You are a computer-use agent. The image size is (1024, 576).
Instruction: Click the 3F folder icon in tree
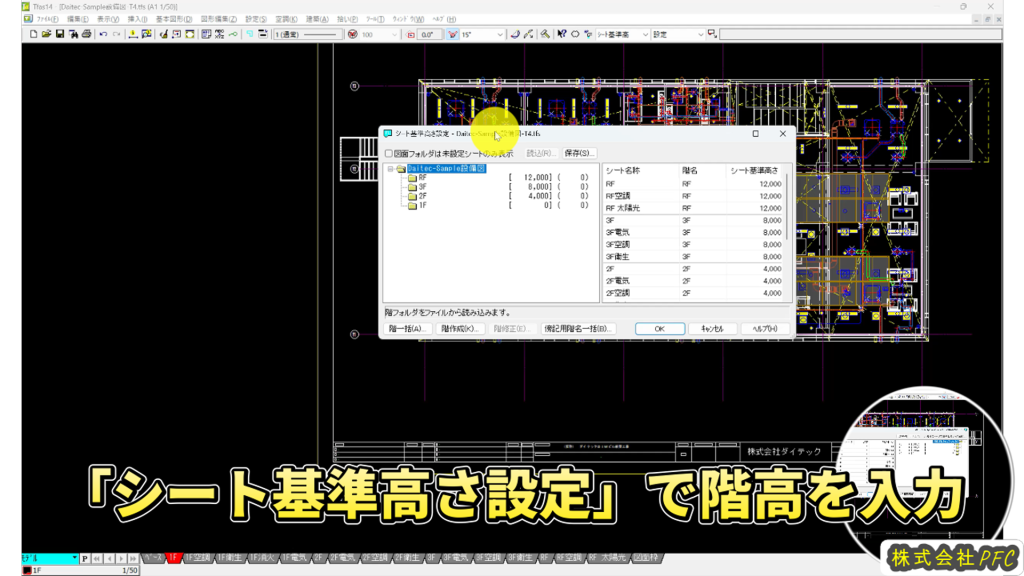point(411,187)
